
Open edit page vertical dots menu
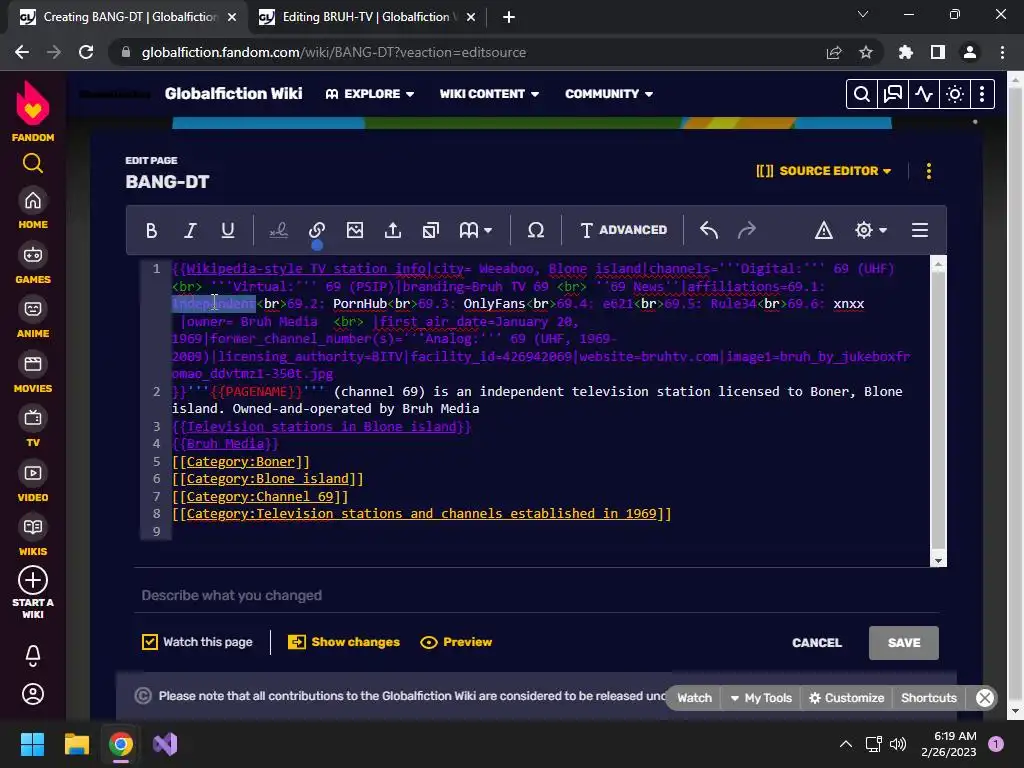tap(929, 171)
